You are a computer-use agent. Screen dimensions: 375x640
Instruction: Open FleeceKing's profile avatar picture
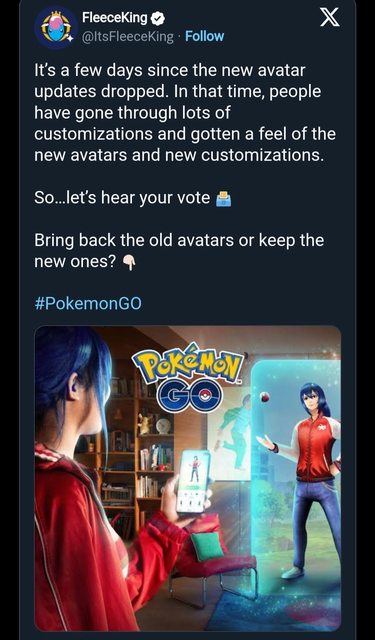pos(56,28)
